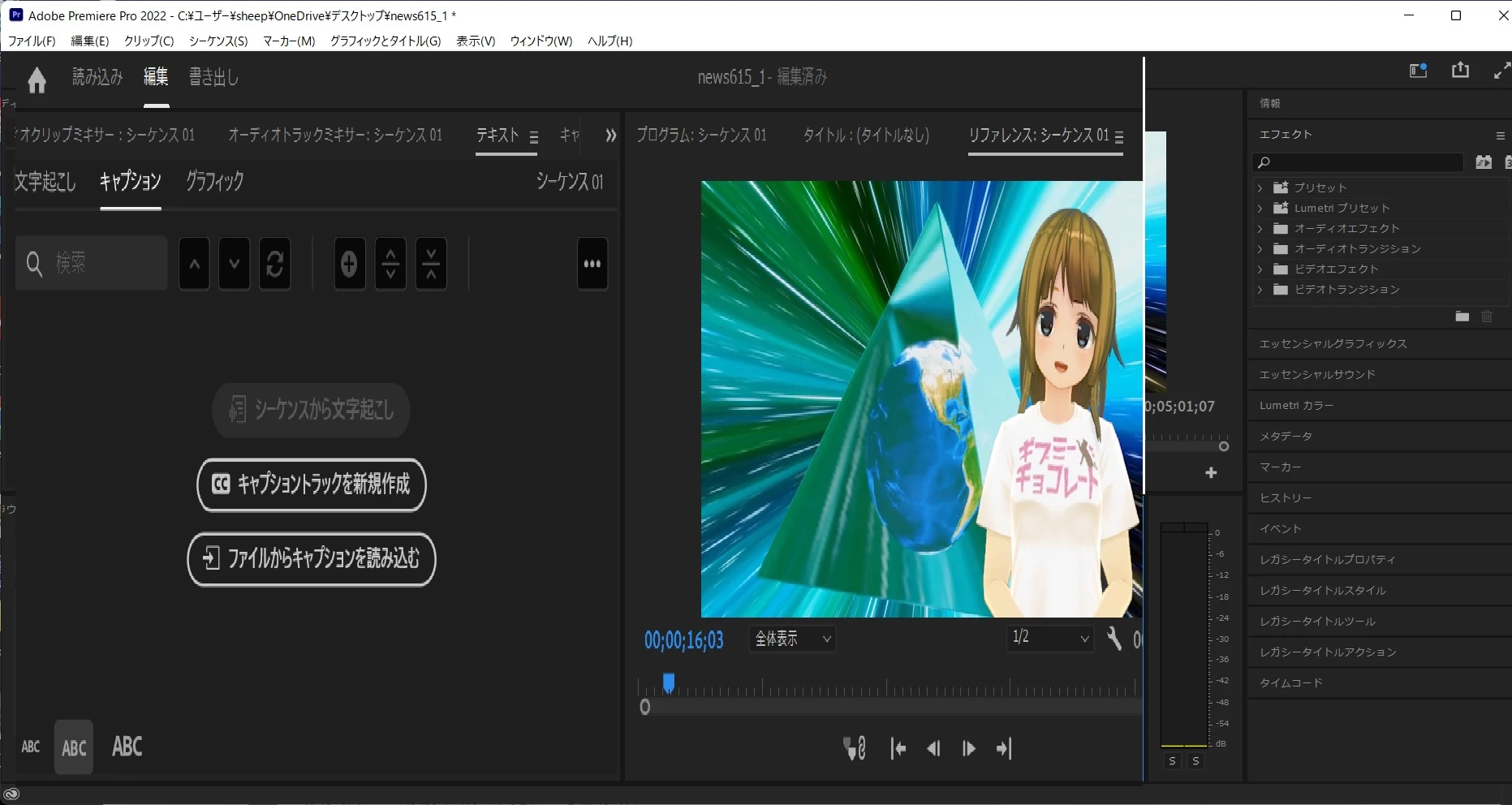Click the blue playhead in Reference monitor
1512x805 pixels.
pyautogui.click(x=669, y=683)
